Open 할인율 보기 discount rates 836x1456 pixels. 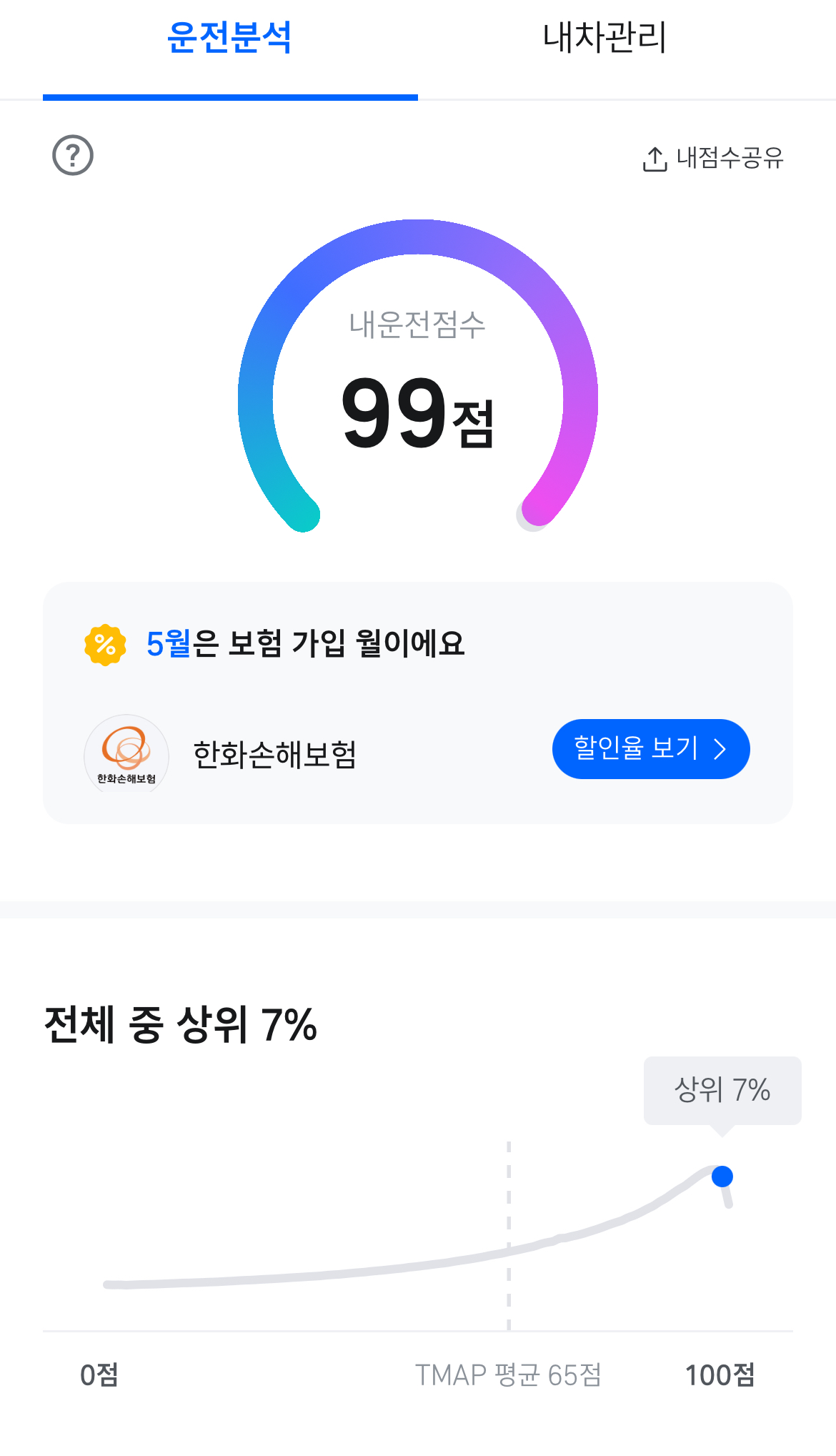click(651, 748)
